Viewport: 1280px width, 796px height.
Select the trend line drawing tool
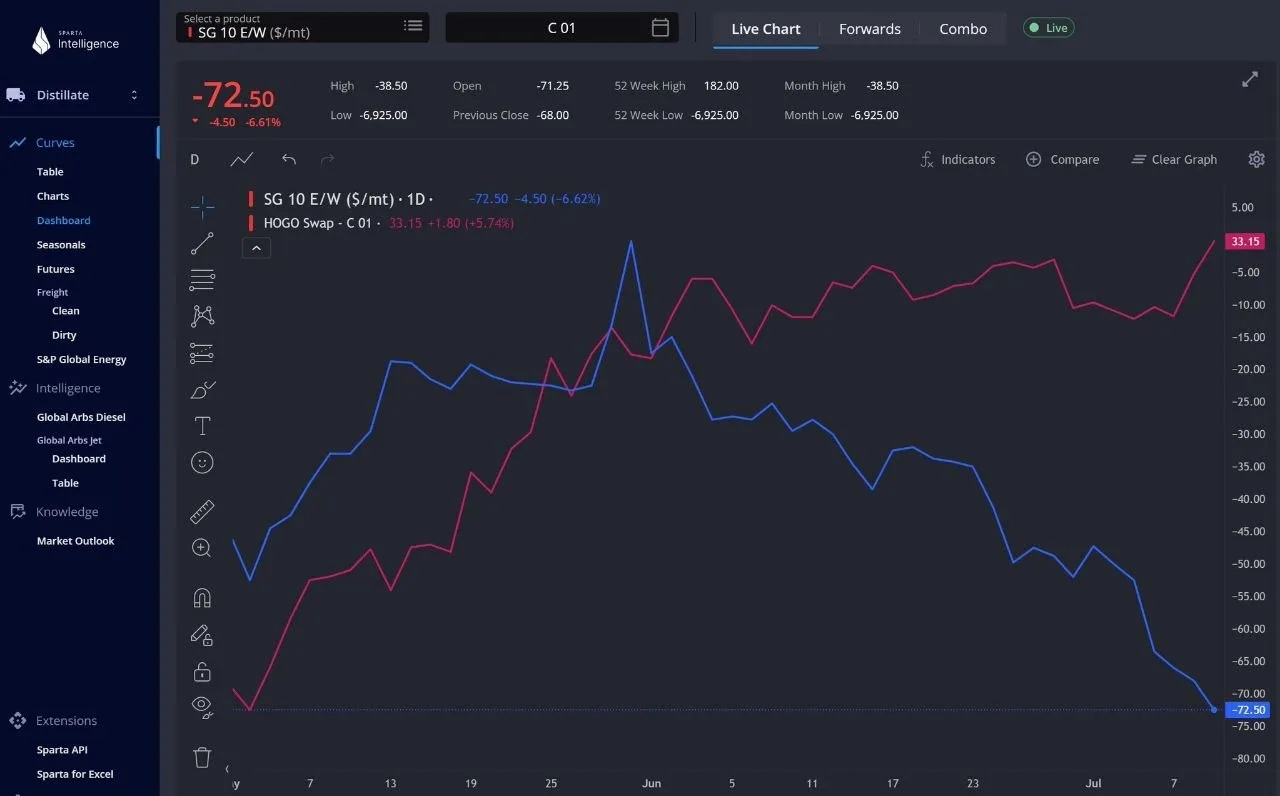(202, 243)
